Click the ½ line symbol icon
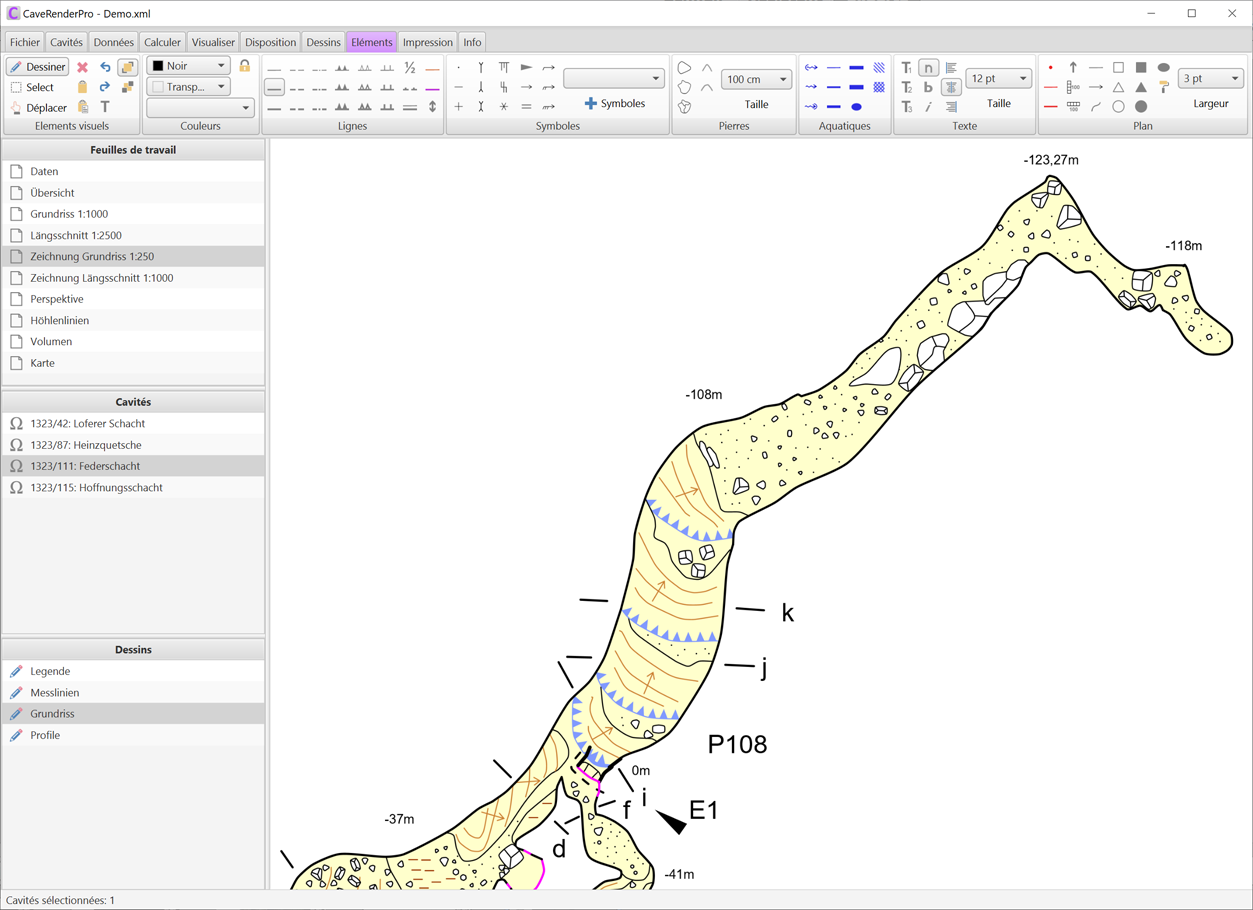 [x=410, y=68]
